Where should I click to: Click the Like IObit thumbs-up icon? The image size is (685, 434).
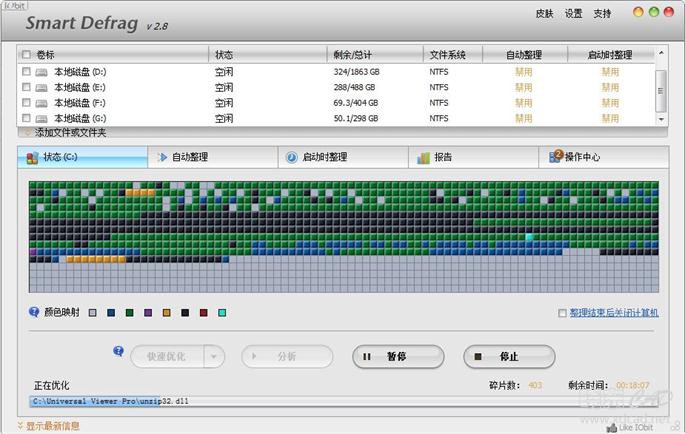click(612, 428)
